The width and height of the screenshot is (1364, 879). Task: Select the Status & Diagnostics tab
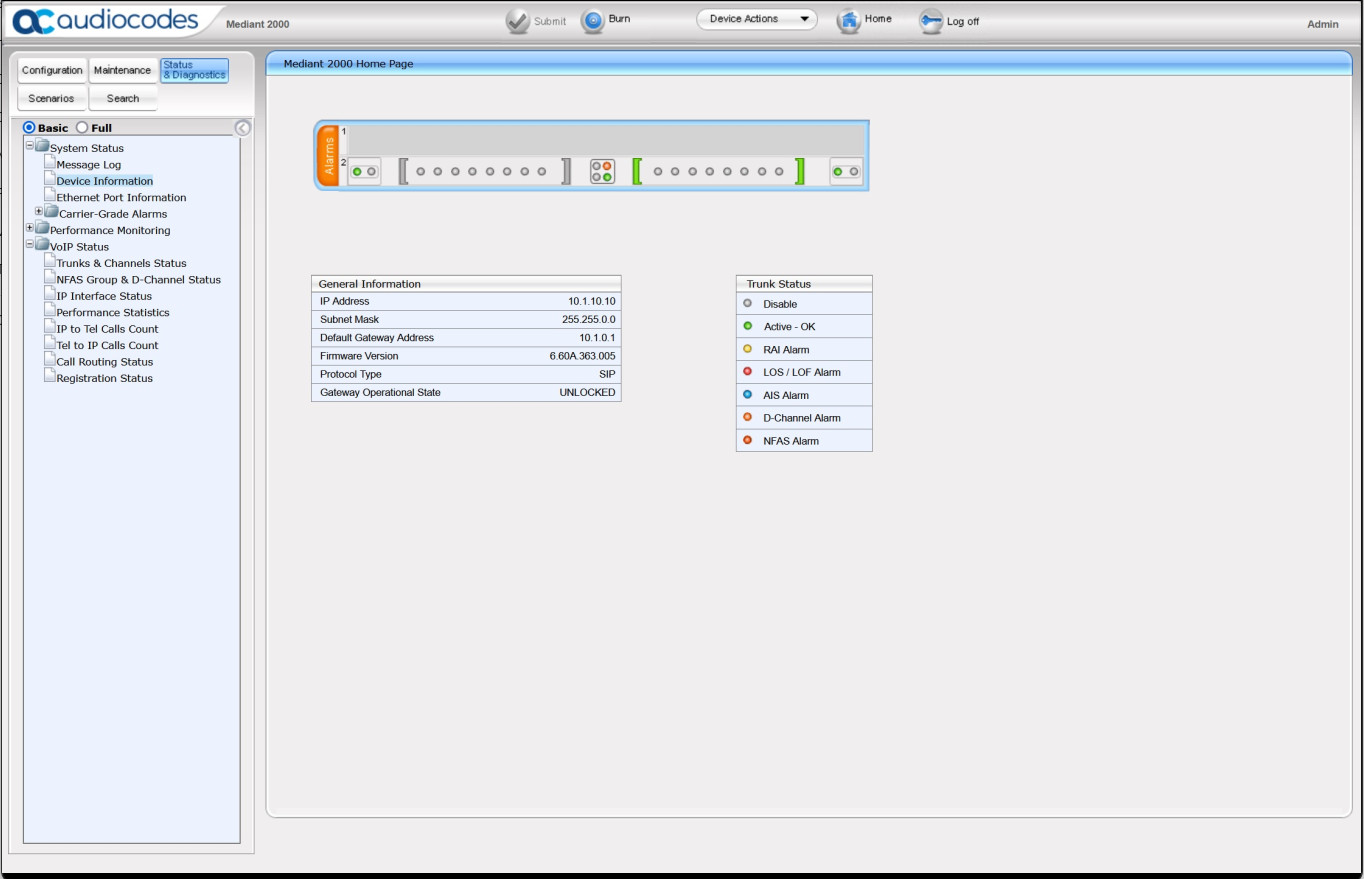coord(194,70)
